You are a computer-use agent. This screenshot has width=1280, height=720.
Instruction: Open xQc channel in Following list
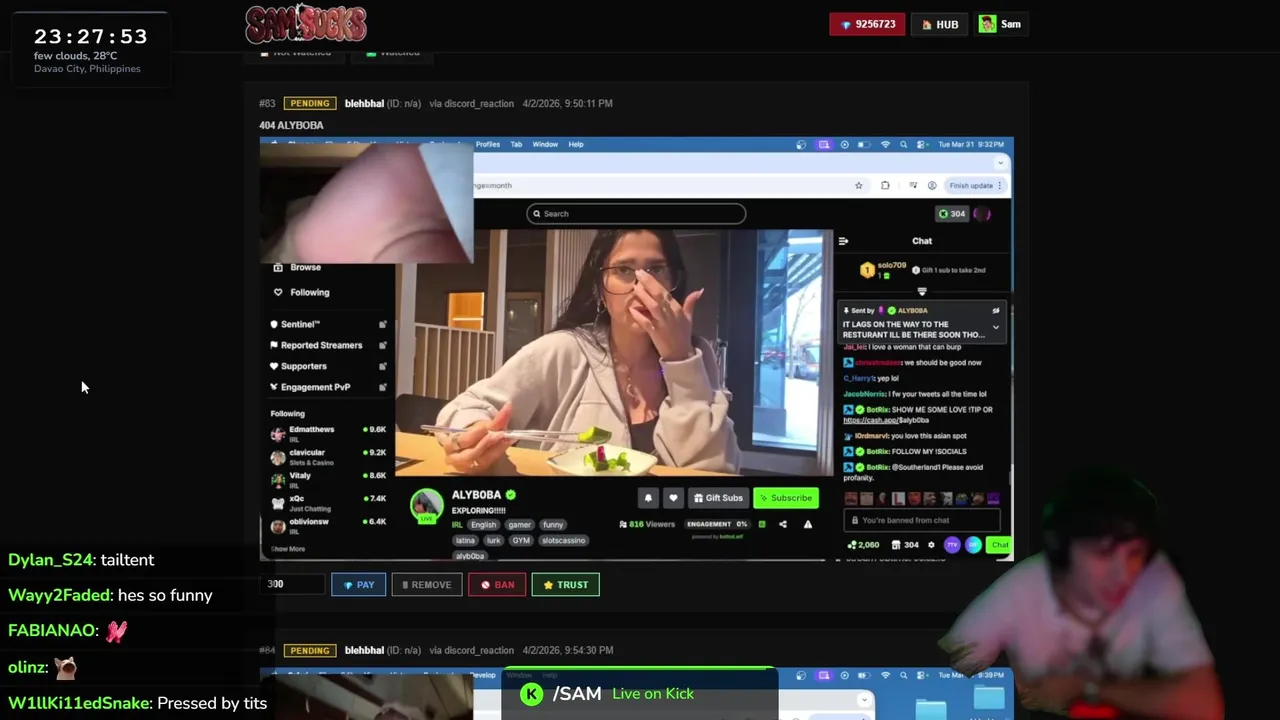[x=328, y=502]
